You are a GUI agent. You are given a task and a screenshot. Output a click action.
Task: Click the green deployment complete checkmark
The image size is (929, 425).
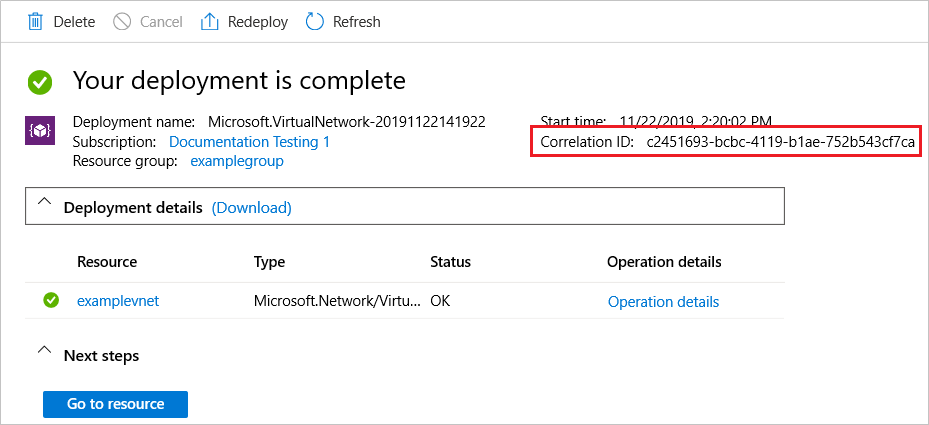click(40, 82)
